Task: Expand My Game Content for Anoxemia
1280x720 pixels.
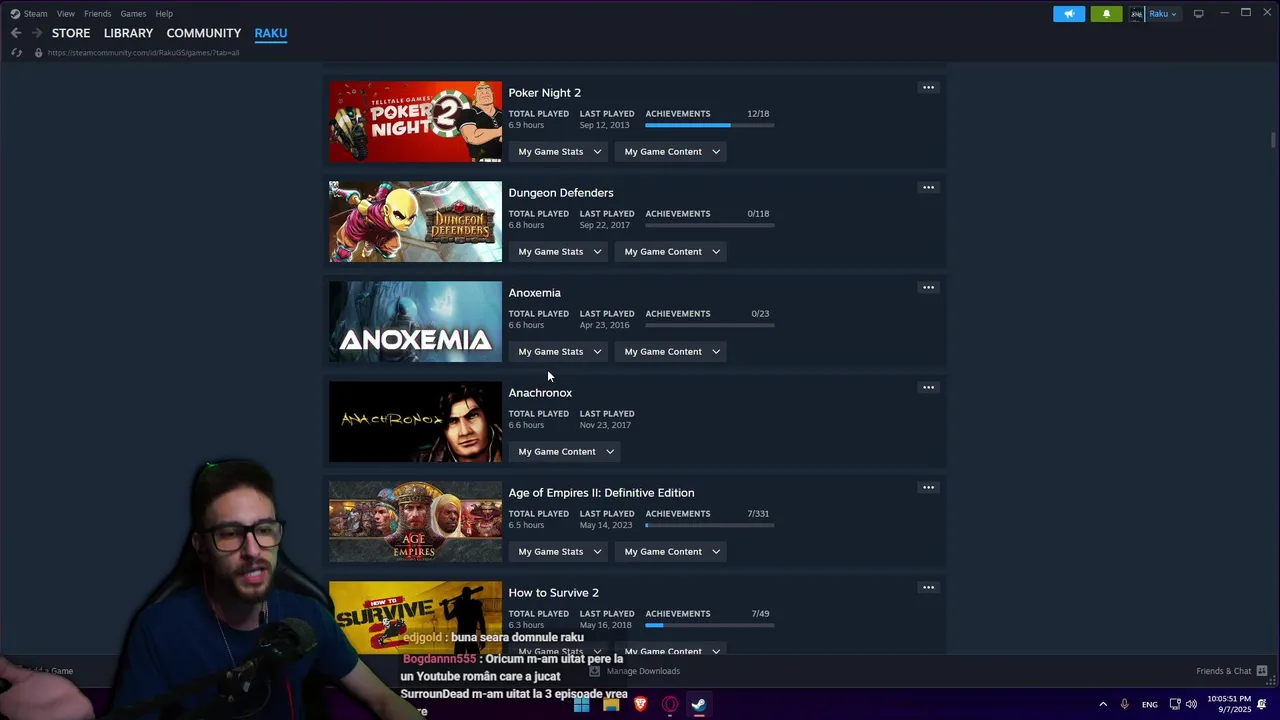Action: [672, 352]
